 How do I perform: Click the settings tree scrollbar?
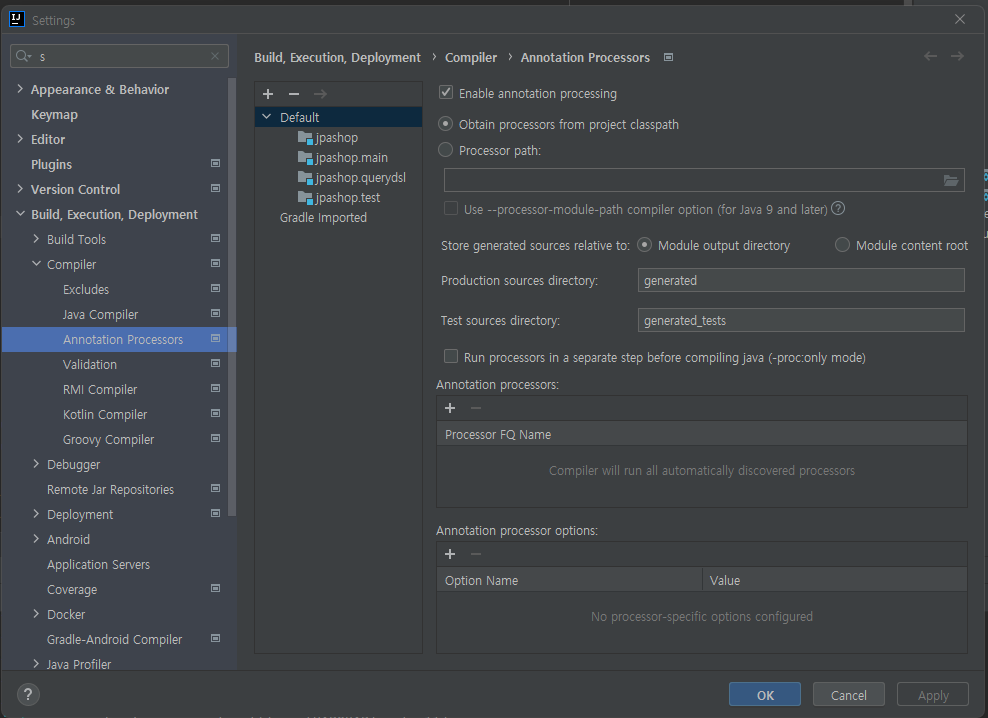[x=232, y=296]
